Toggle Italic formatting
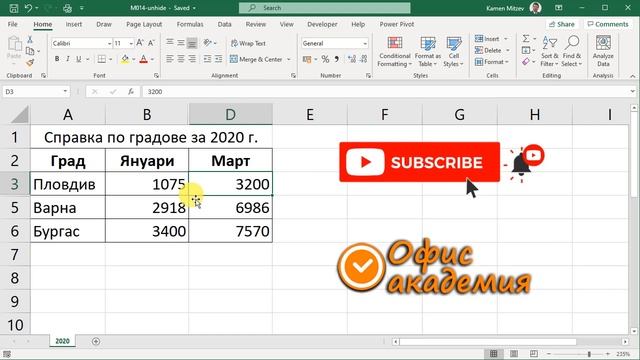 (x=68, y=59)
